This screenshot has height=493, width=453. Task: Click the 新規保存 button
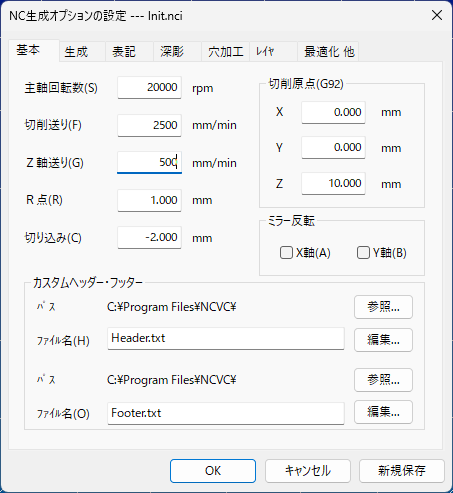[402, 471]
